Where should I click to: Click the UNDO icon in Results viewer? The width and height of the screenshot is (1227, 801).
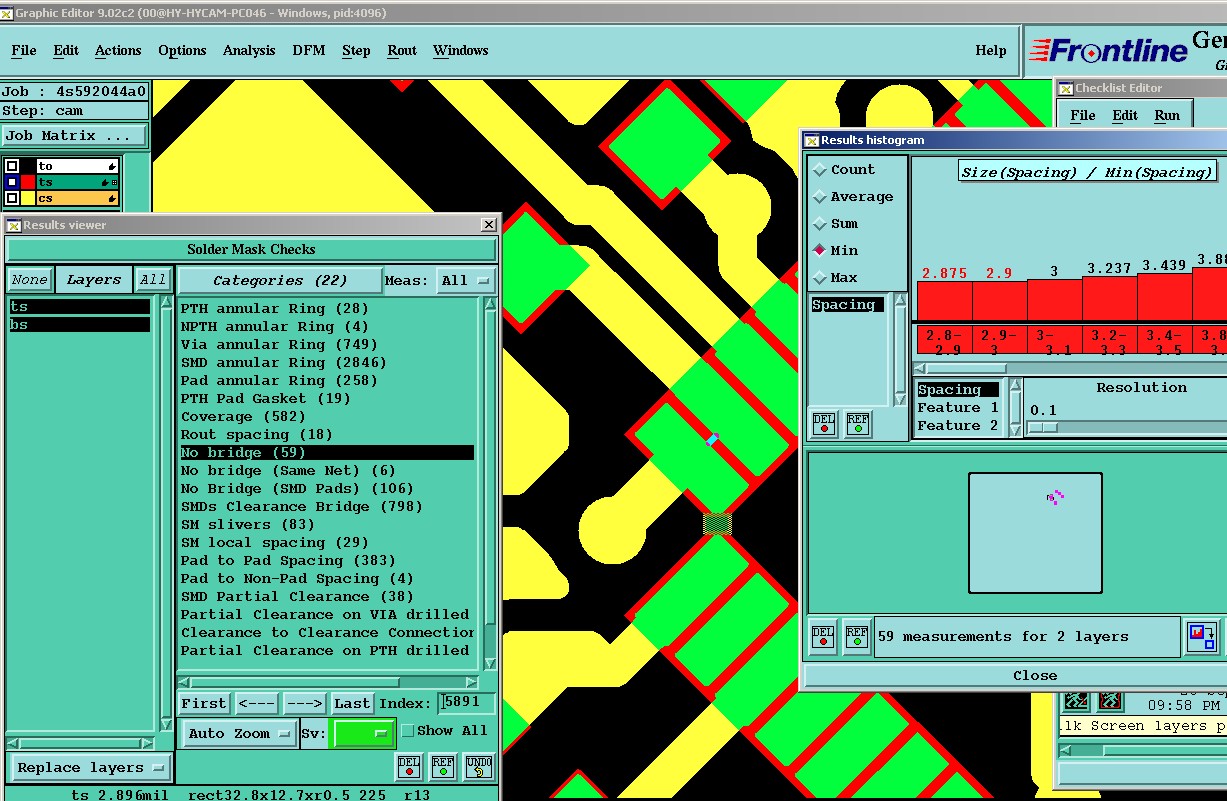click(x=479, y=767)
